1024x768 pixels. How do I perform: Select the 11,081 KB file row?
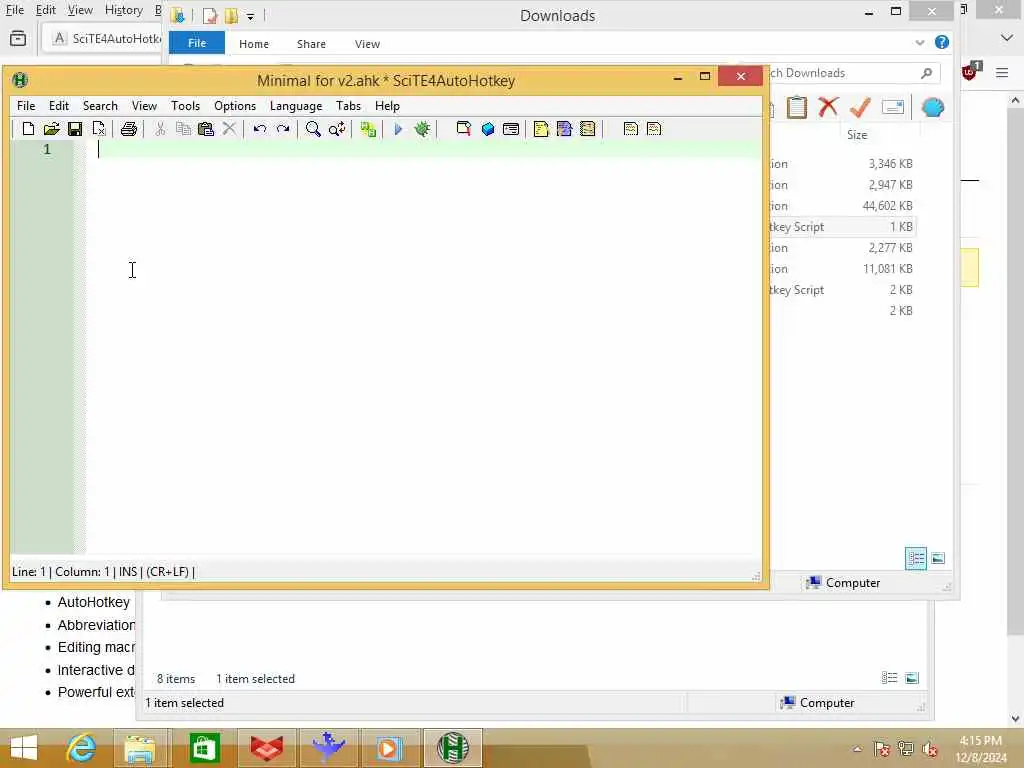tap(842, 268)
